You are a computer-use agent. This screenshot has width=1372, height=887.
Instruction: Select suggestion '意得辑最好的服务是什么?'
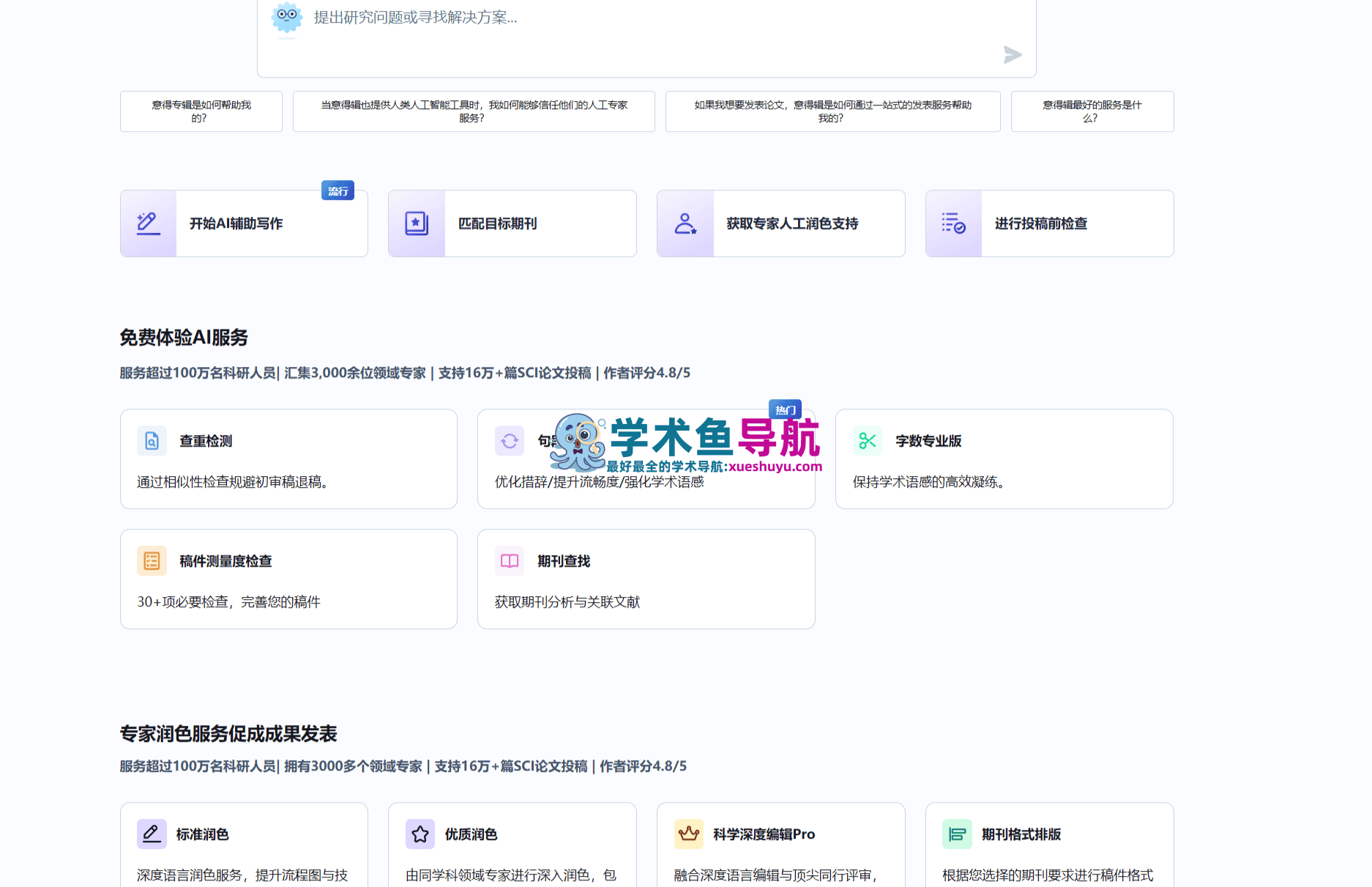pos(1092,111)
